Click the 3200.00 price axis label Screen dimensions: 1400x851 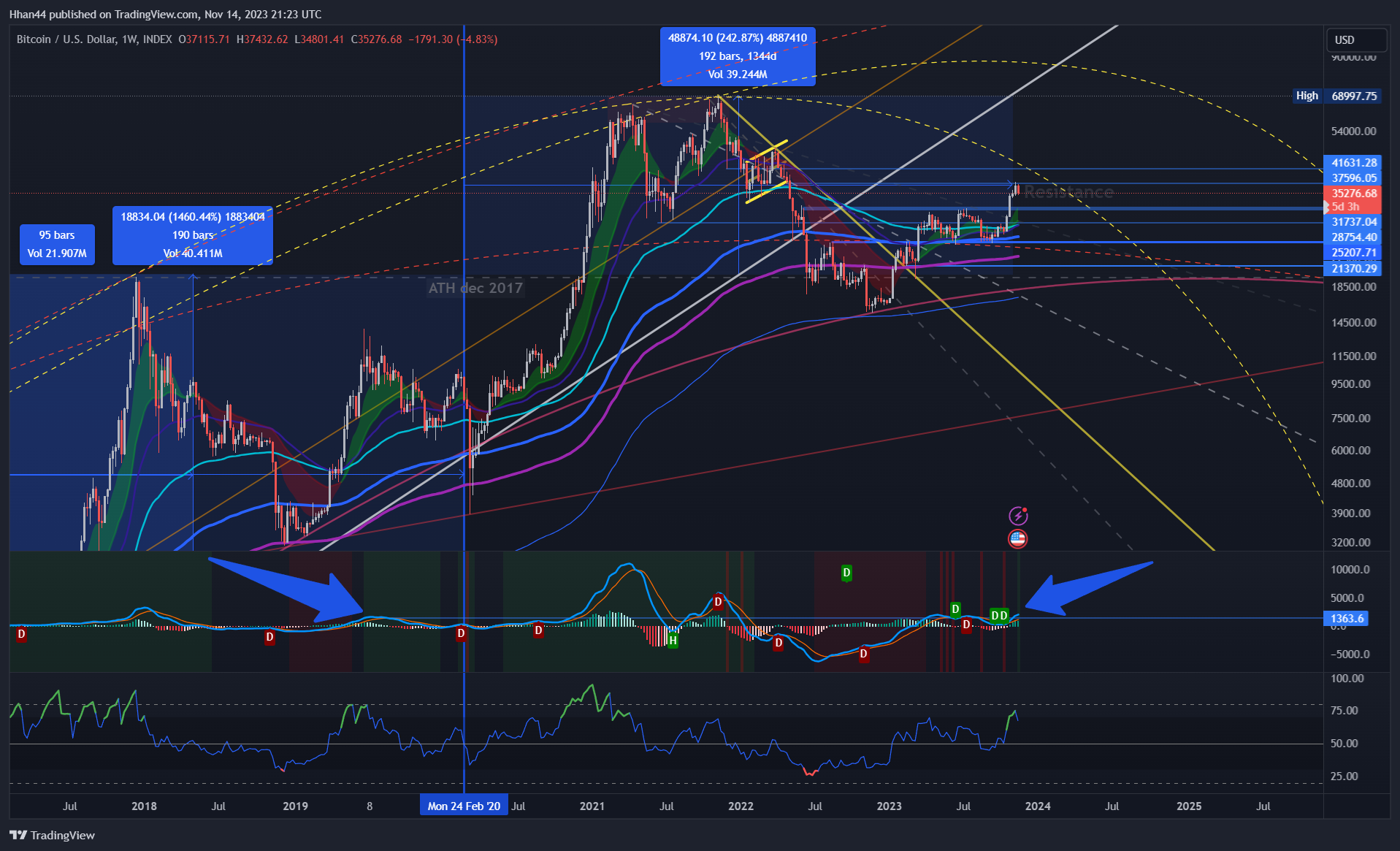click(x=1350, y=543)
